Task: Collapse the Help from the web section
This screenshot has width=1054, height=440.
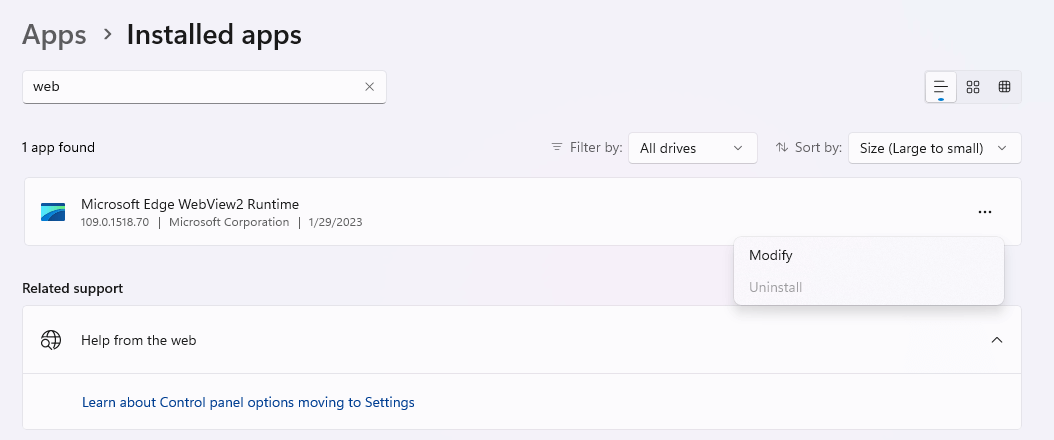Action: [x=996, y=340]
